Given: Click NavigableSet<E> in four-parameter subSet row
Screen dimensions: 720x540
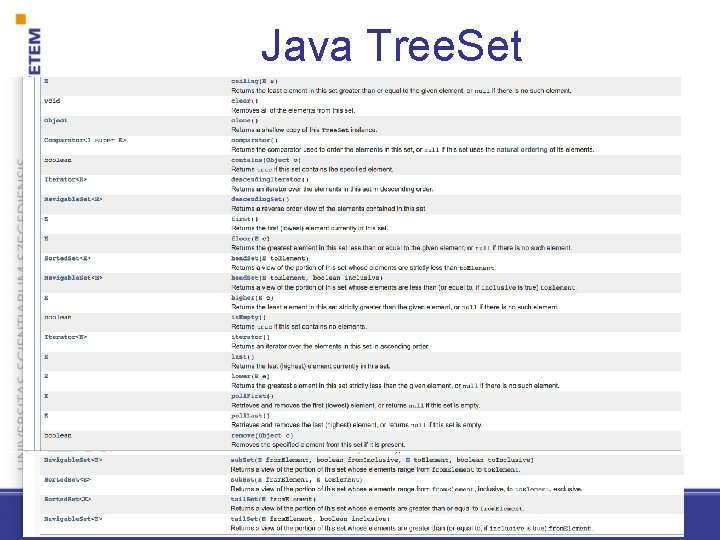Looking at the screenshot, I should (x=73, y=460).
